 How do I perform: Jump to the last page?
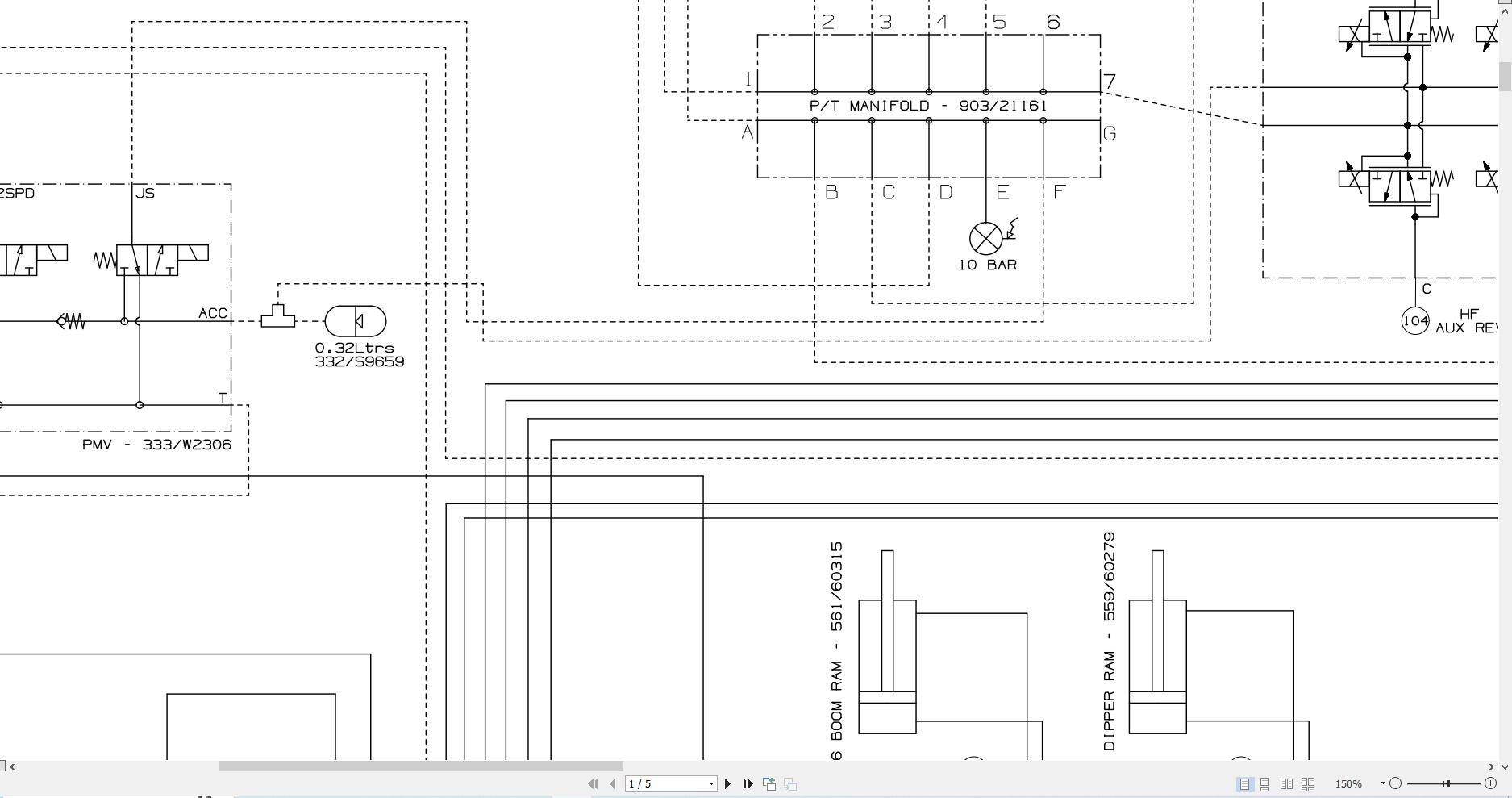[748, 783]
